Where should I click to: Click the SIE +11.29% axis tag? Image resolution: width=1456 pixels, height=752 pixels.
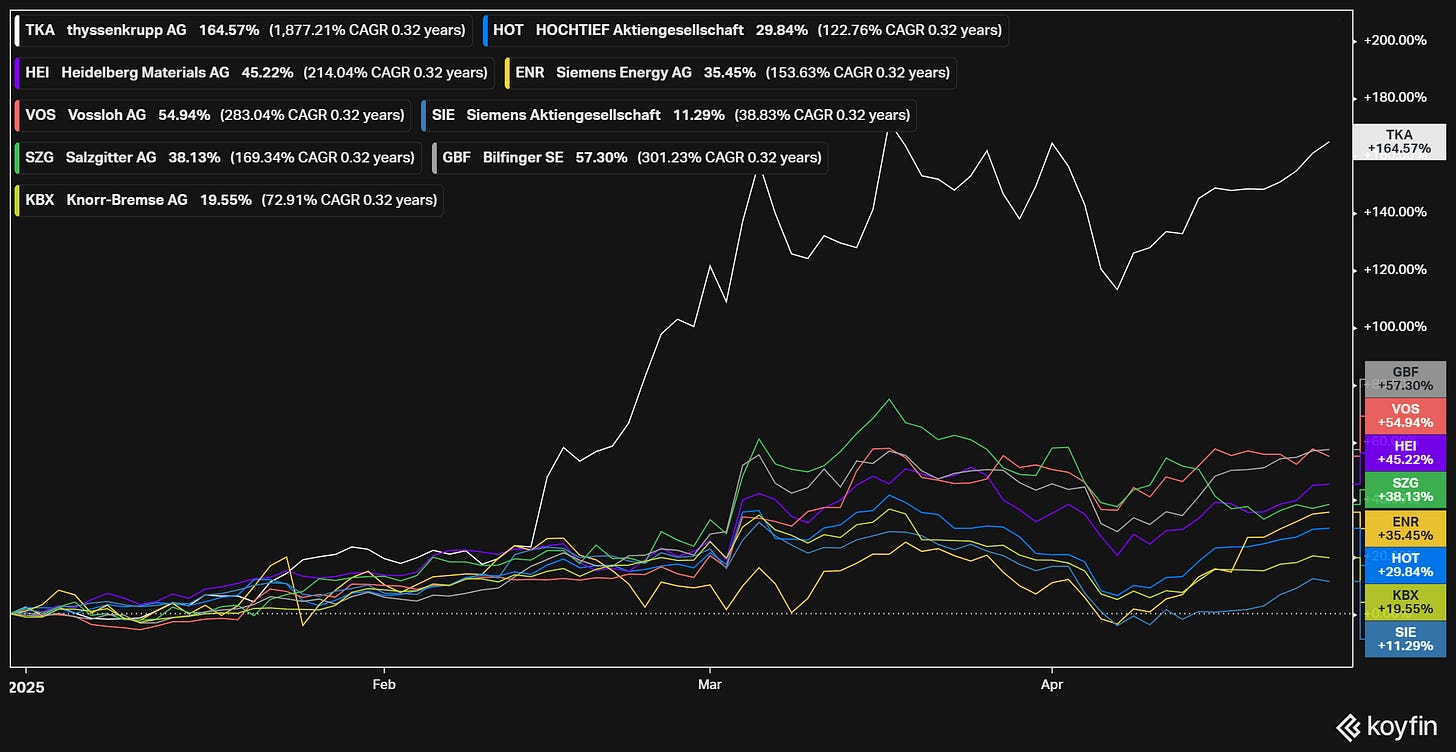coord(1405,639)
